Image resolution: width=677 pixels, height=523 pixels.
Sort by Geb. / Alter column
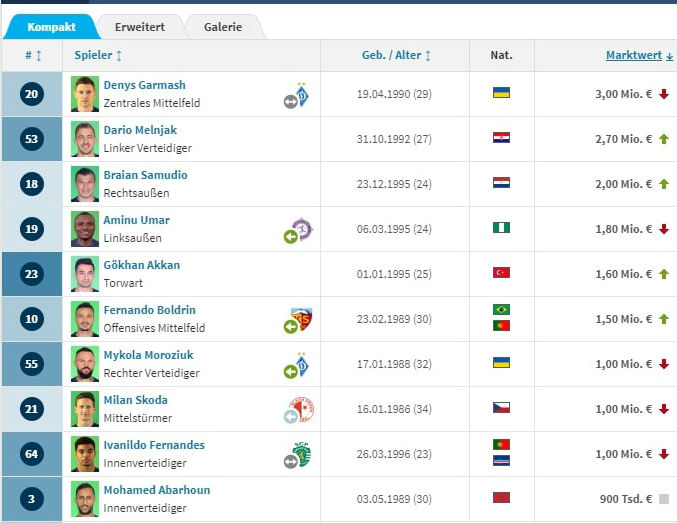396,55
